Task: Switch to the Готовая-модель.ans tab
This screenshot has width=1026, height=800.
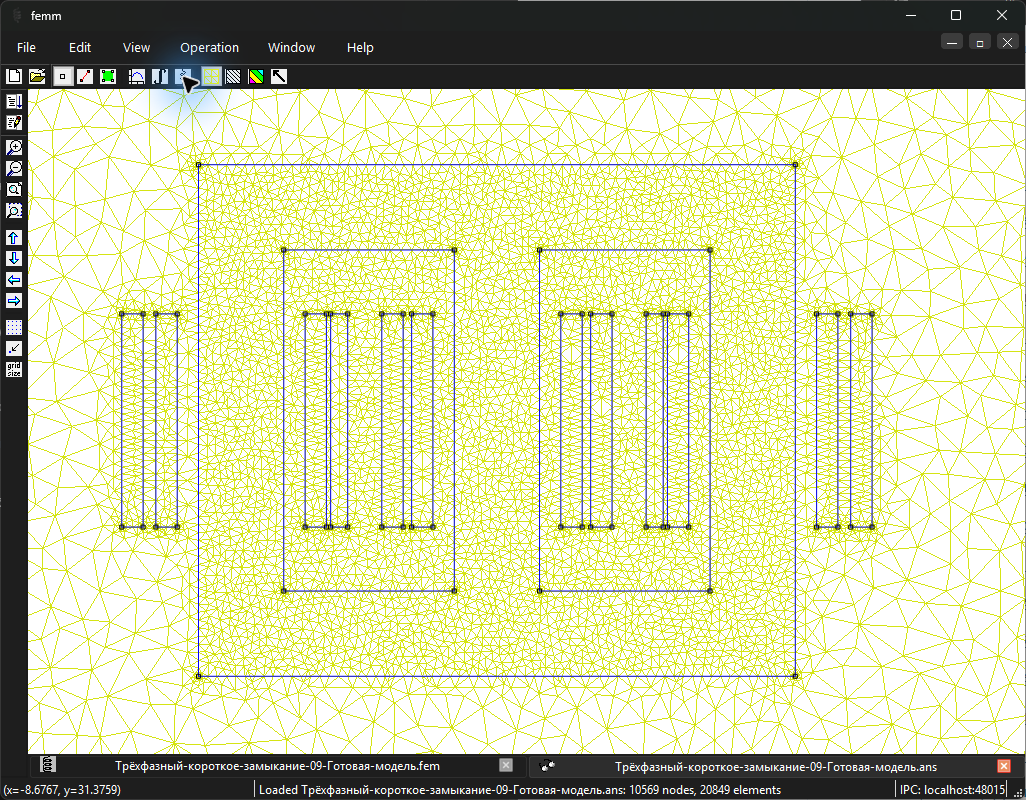Action: pos(775,766)
